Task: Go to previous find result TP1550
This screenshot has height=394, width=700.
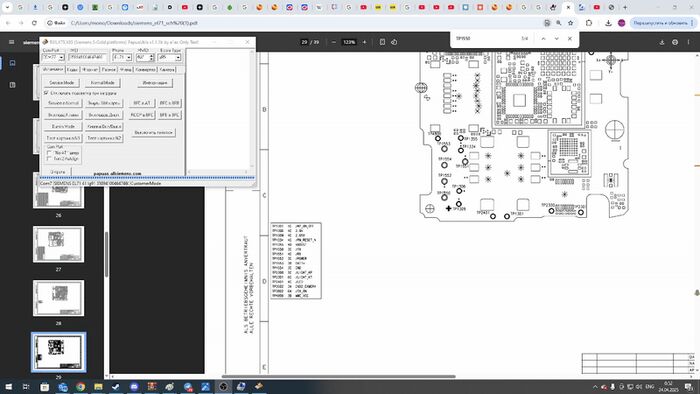Action: (543, 39)
